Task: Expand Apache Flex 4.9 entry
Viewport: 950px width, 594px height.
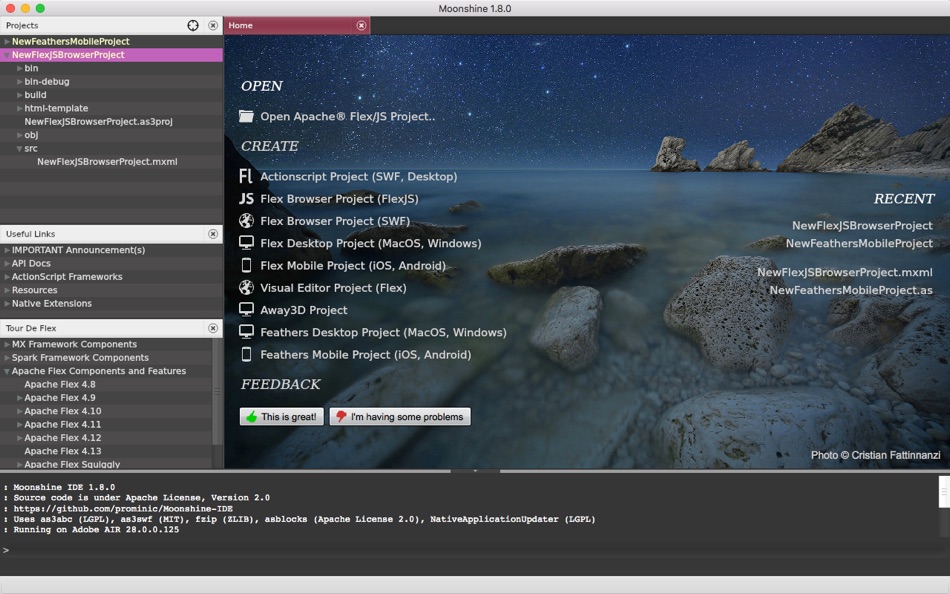Action: (x=19, y=398)
